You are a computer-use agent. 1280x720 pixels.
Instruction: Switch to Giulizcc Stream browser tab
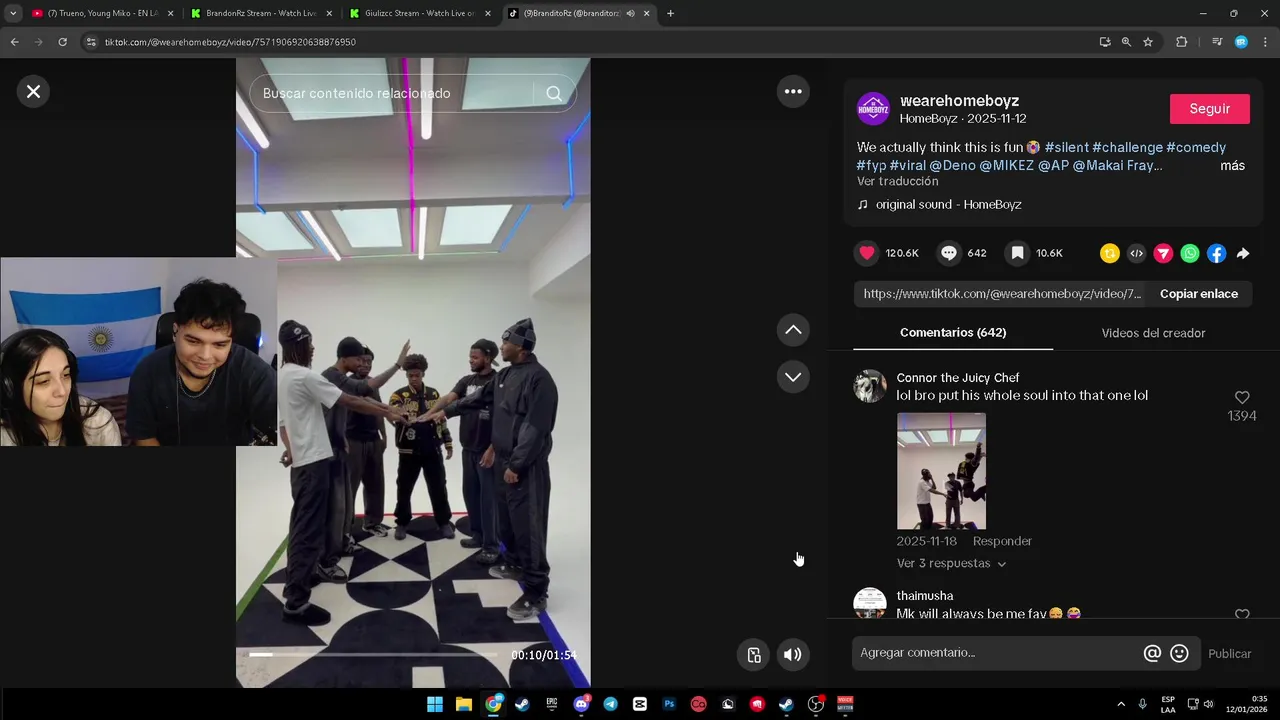pos(420,14)
